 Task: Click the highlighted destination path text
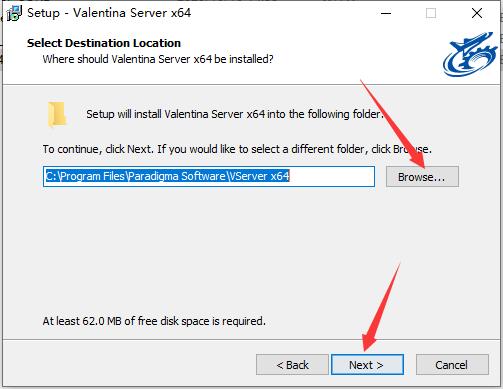(167, 176)
